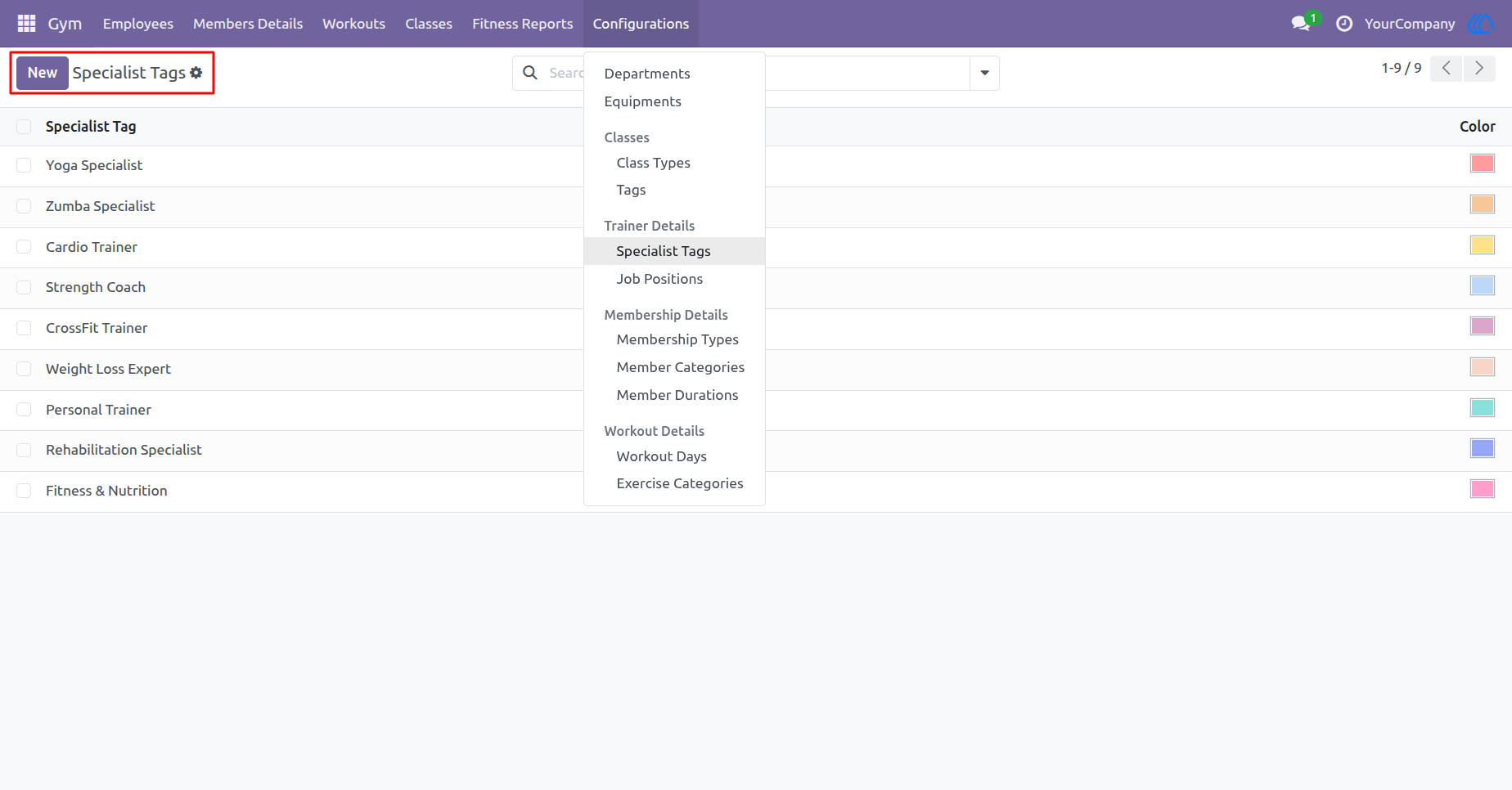Image resolution: width=1512 pixels, height=790 pixels.
Task: Select Specialist Tags menu entry
Action: pos(664,251)
